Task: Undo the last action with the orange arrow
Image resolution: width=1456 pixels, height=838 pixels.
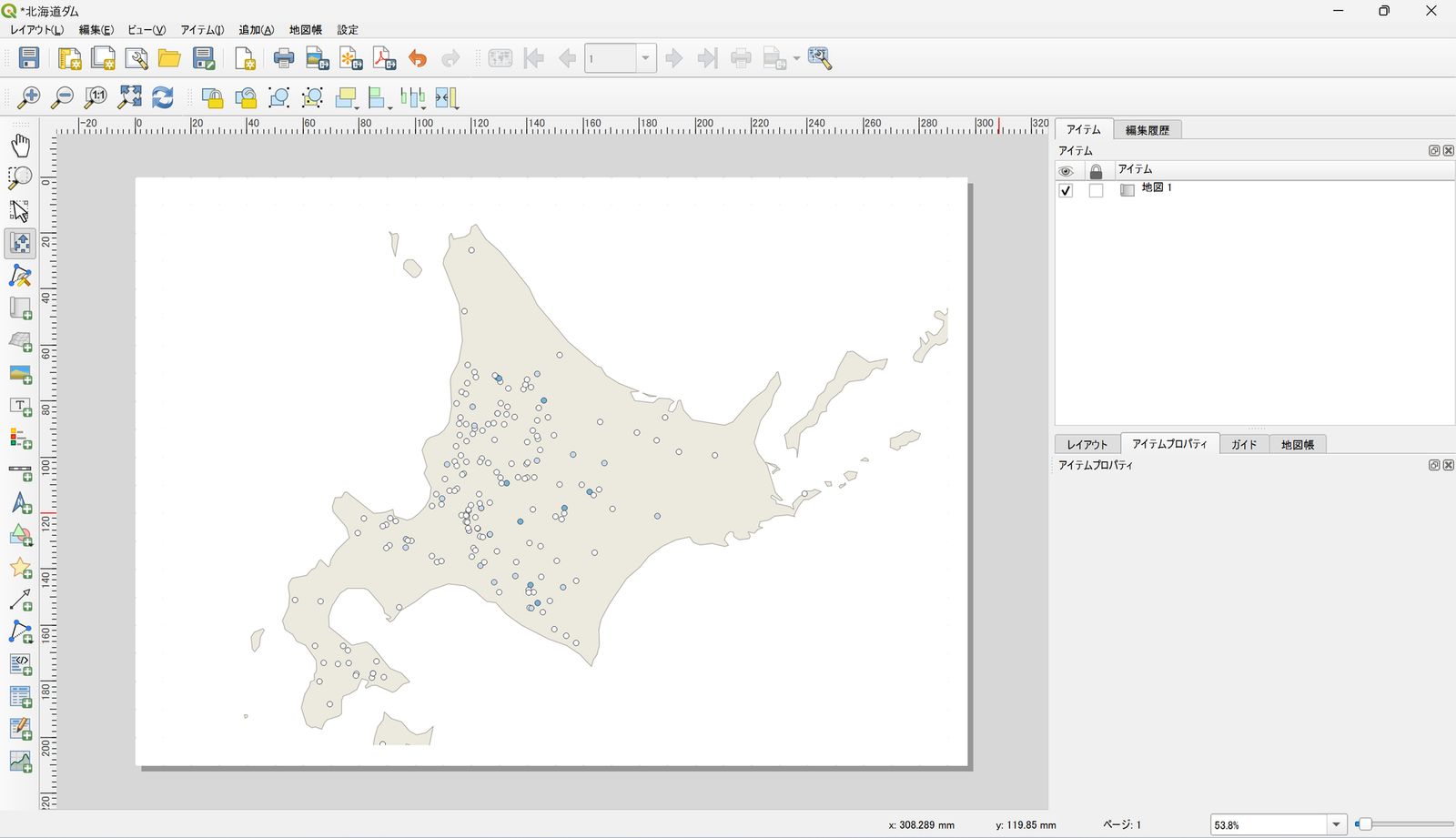Action: point(418,58)
